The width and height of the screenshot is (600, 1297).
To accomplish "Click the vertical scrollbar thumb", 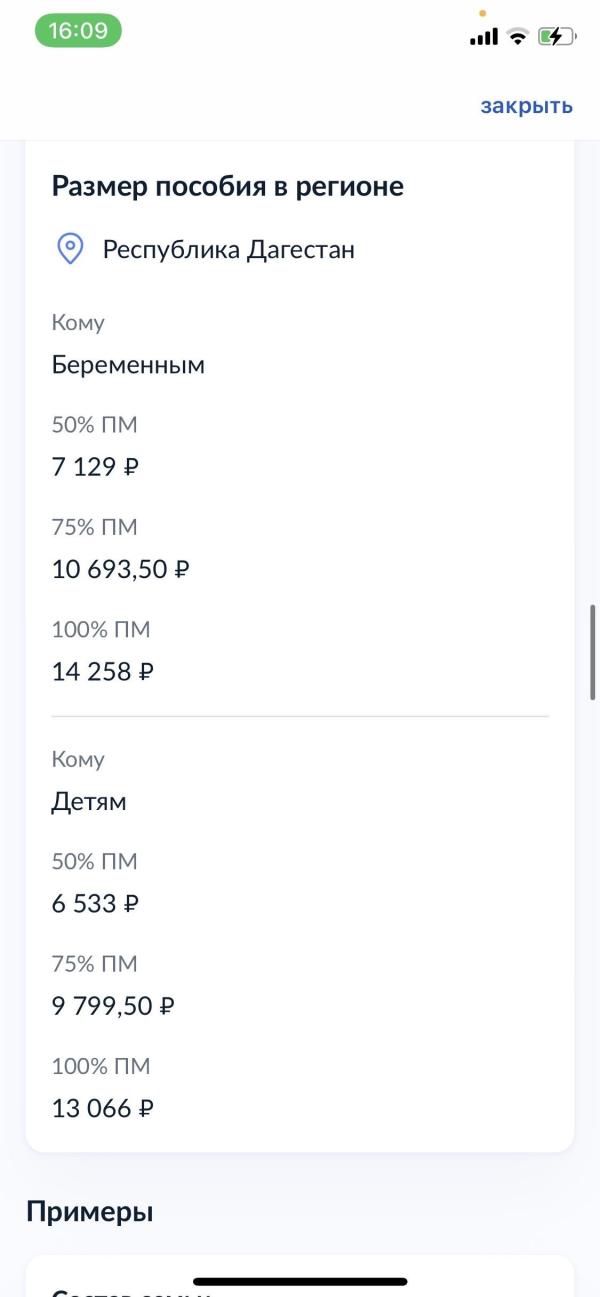I will click(x=593, y=651).
